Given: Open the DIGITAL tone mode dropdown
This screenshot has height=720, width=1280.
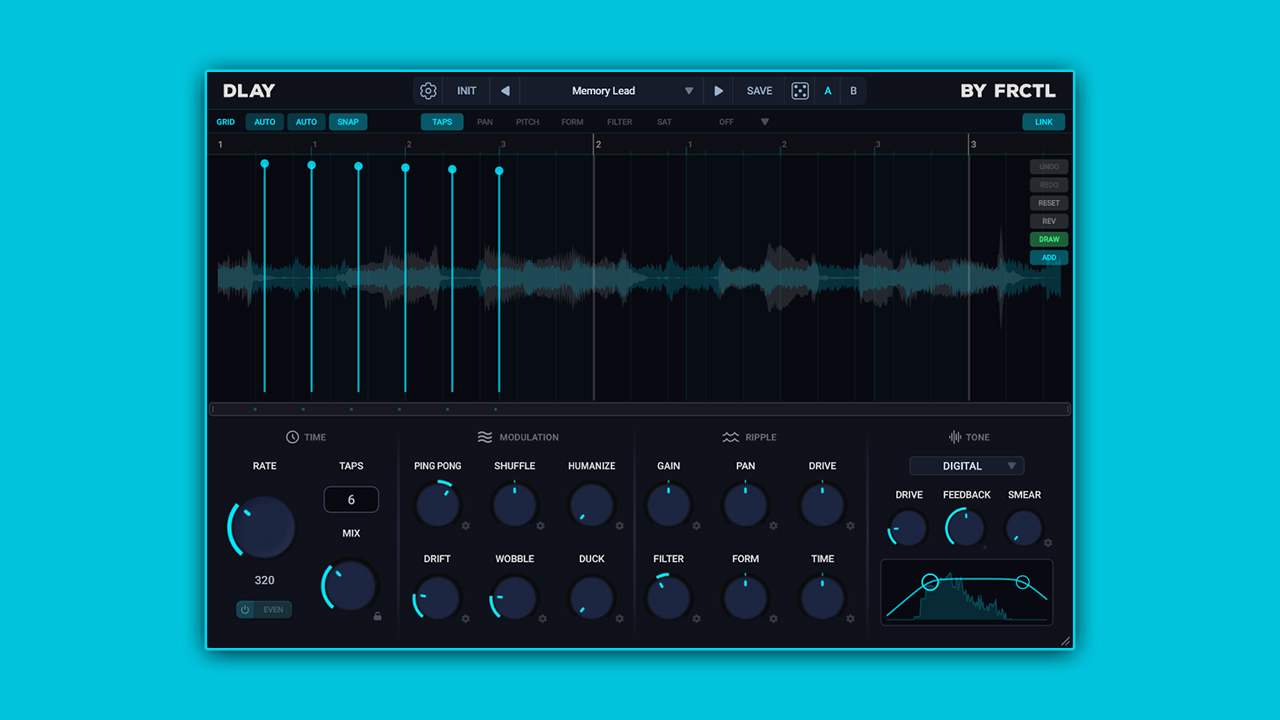Looking at the screenshot, I should coord(967,466).
